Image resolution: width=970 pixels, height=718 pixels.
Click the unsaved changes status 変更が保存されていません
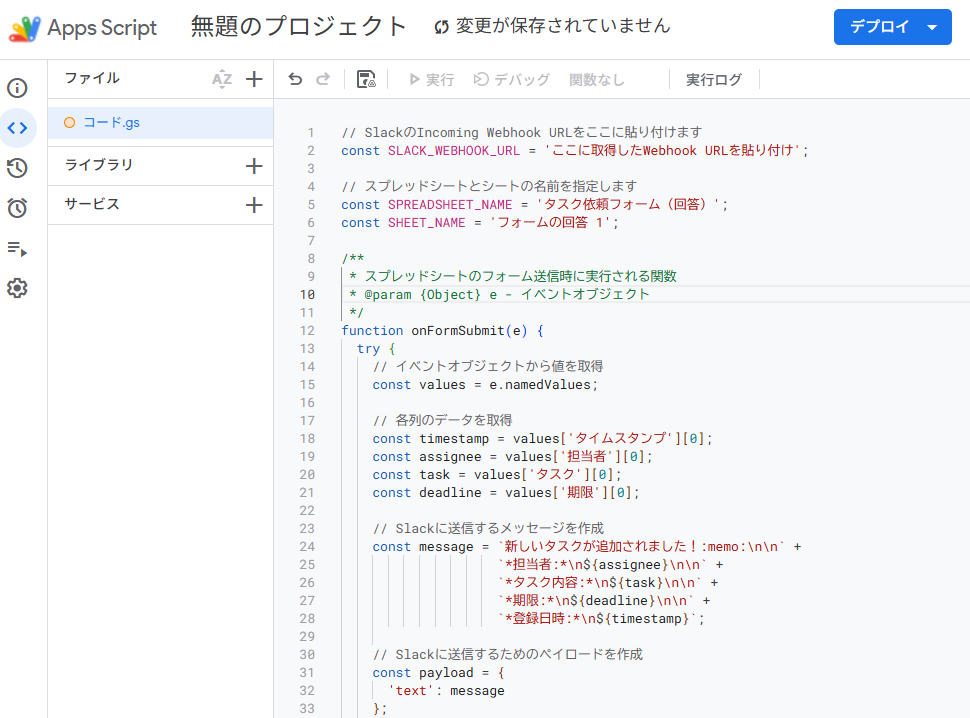[552, 26]
